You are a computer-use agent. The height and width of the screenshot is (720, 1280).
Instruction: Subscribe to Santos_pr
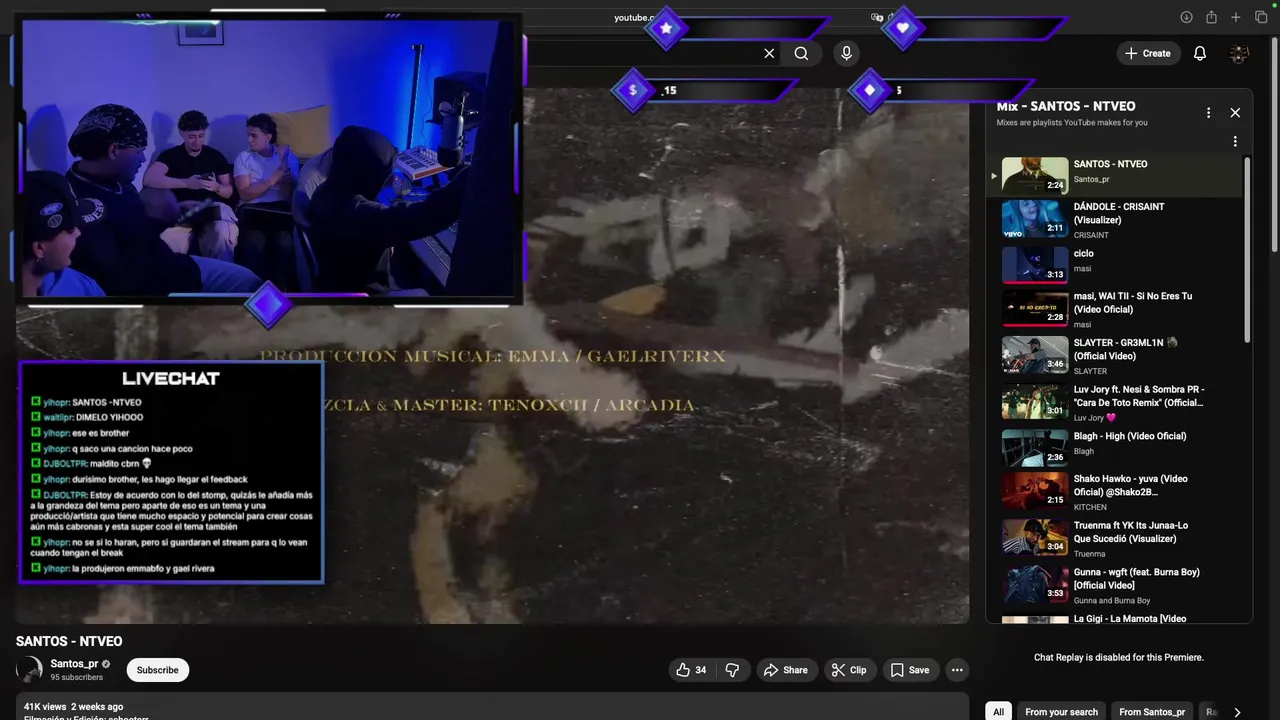(x=158, y=670)
